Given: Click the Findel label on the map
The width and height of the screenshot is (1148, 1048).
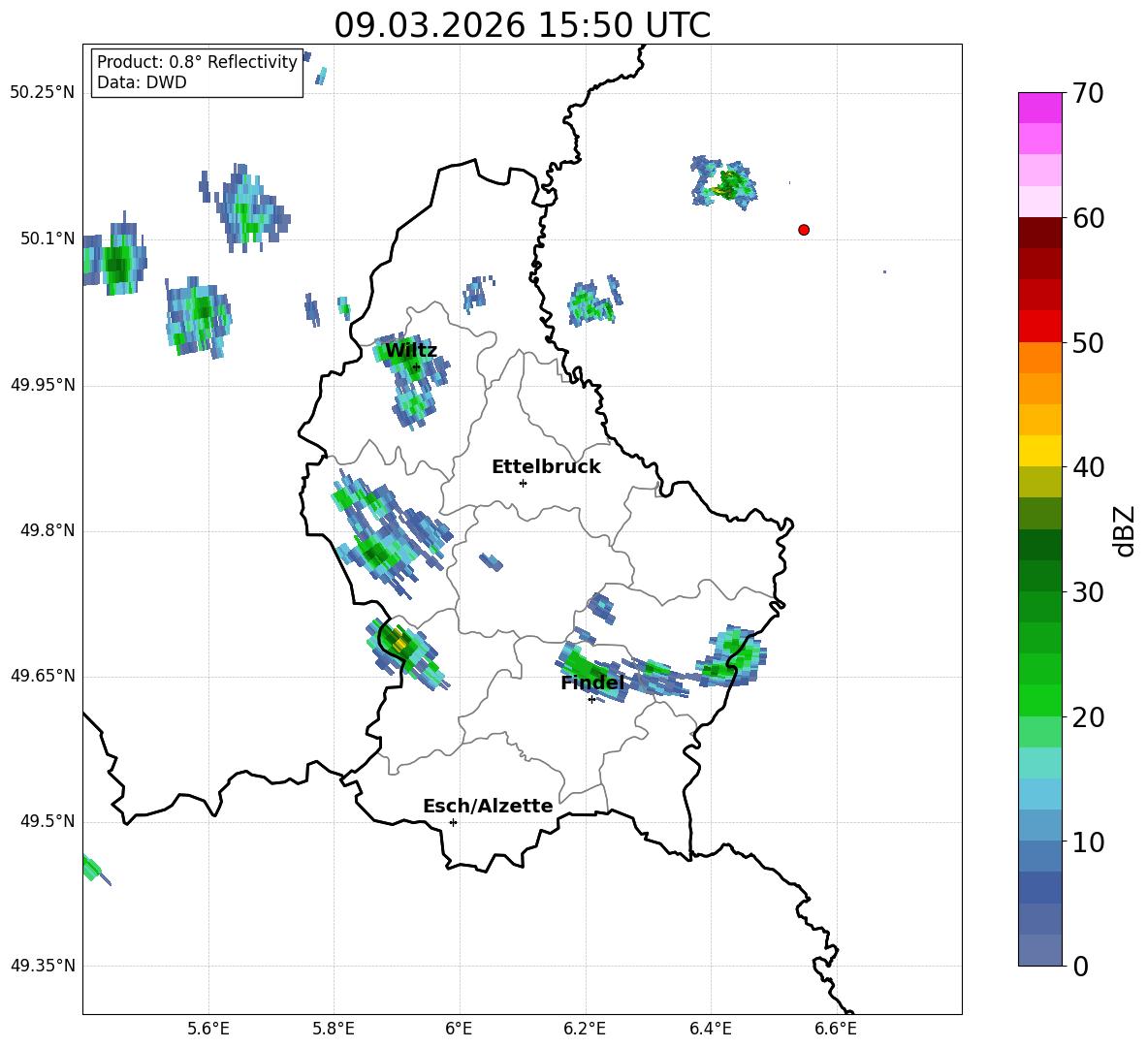Looking at the screenshot, I should 592,683.
